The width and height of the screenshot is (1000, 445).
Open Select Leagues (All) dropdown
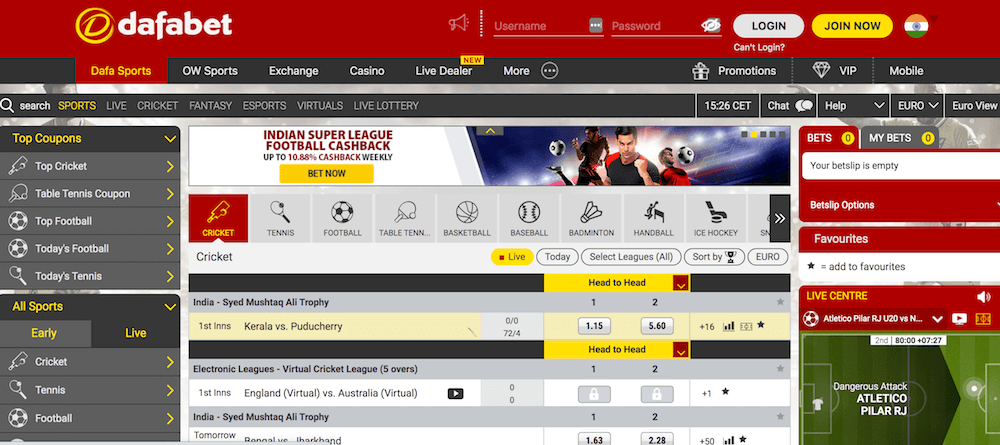tap(631, 257)
